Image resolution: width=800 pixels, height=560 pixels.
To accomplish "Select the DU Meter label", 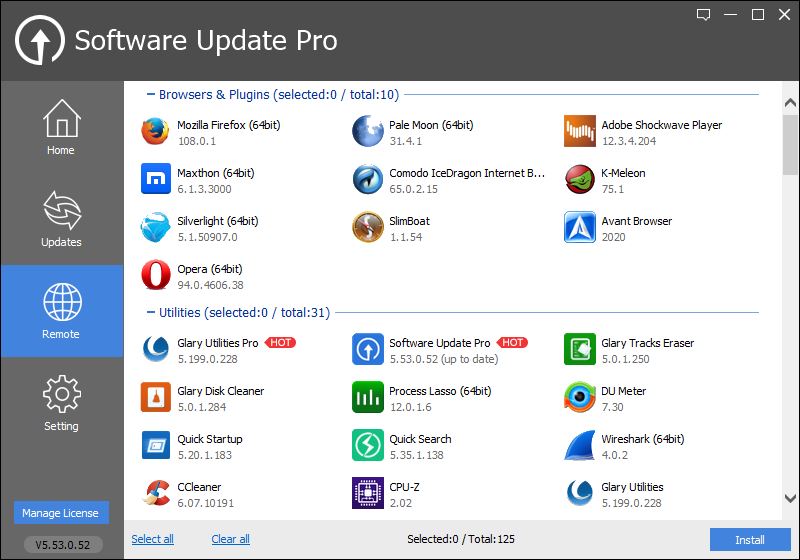I will (x=623, y=391).
